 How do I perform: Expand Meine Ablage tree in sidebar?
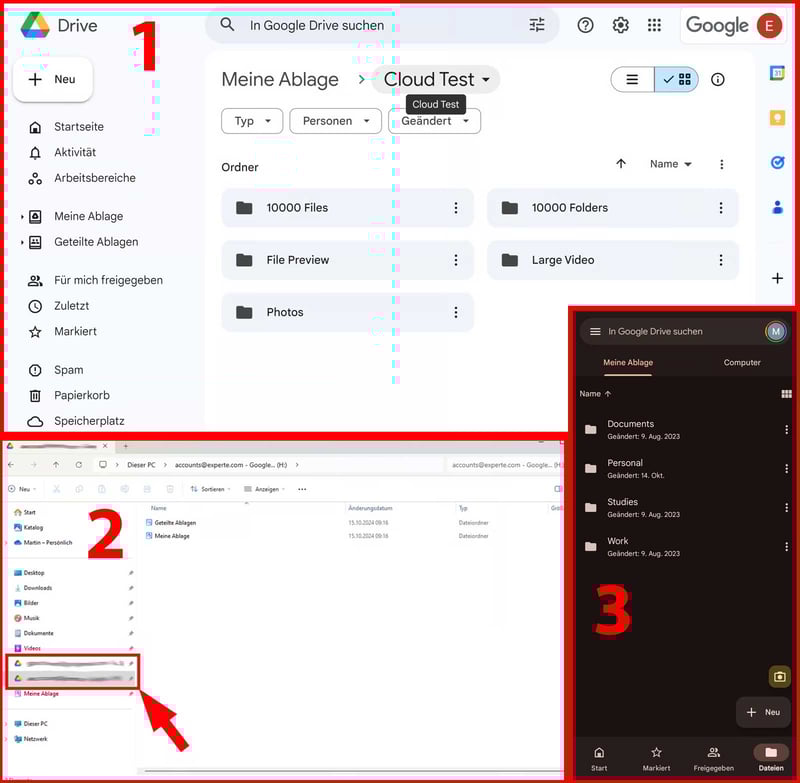click(23, 217)
